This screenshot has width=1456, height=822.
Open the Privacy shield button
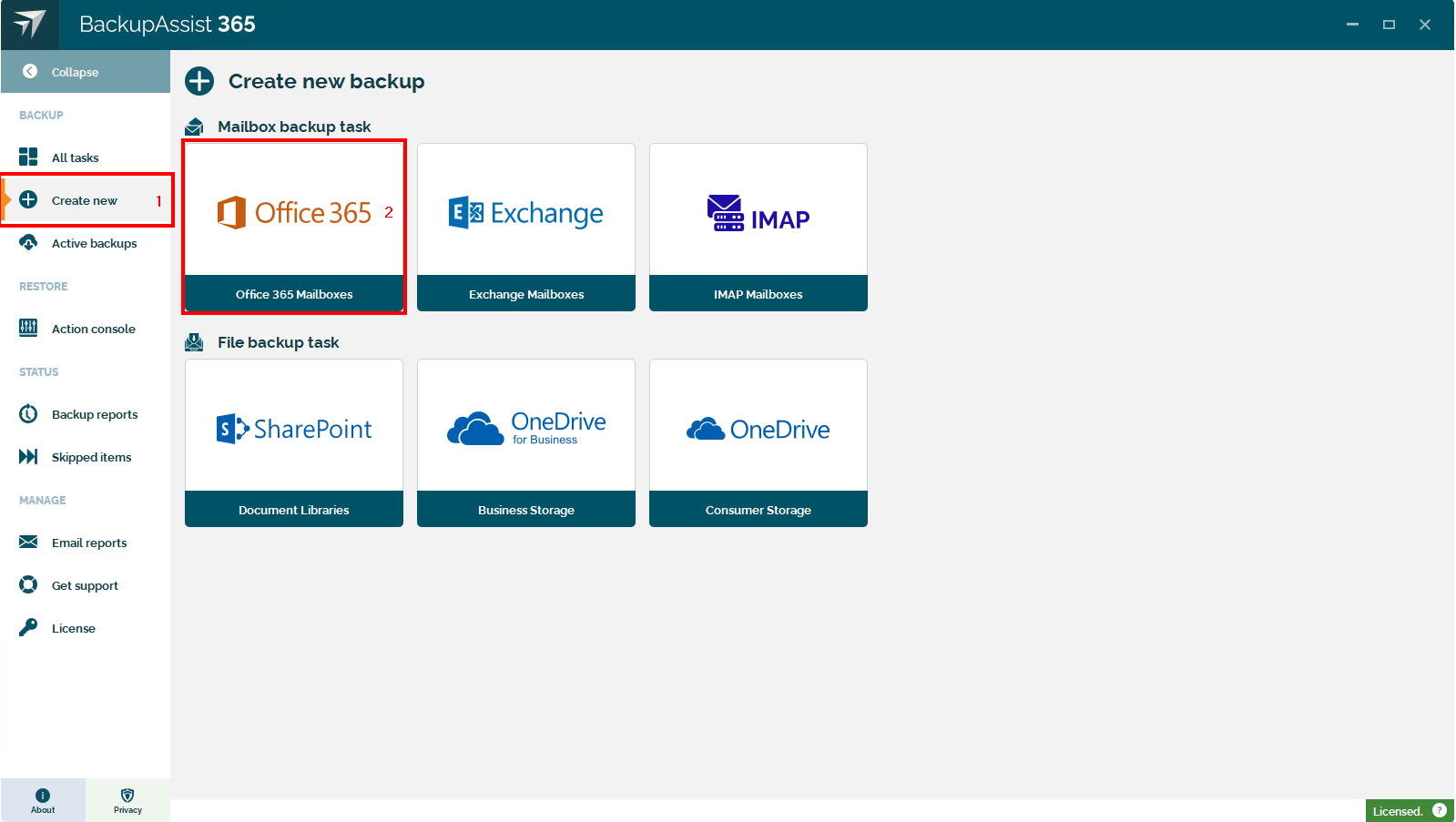[x=127, y=800]
